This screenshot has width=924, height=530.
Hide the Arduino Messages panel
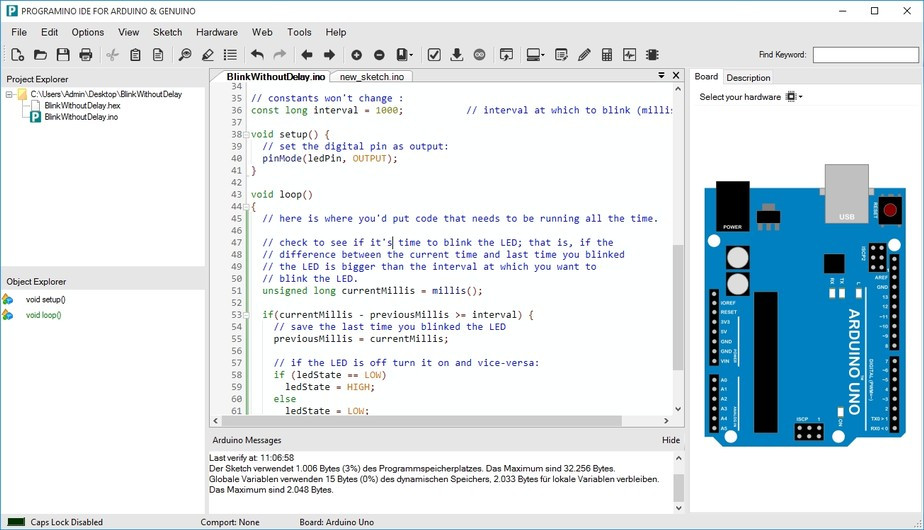[671, 440]
